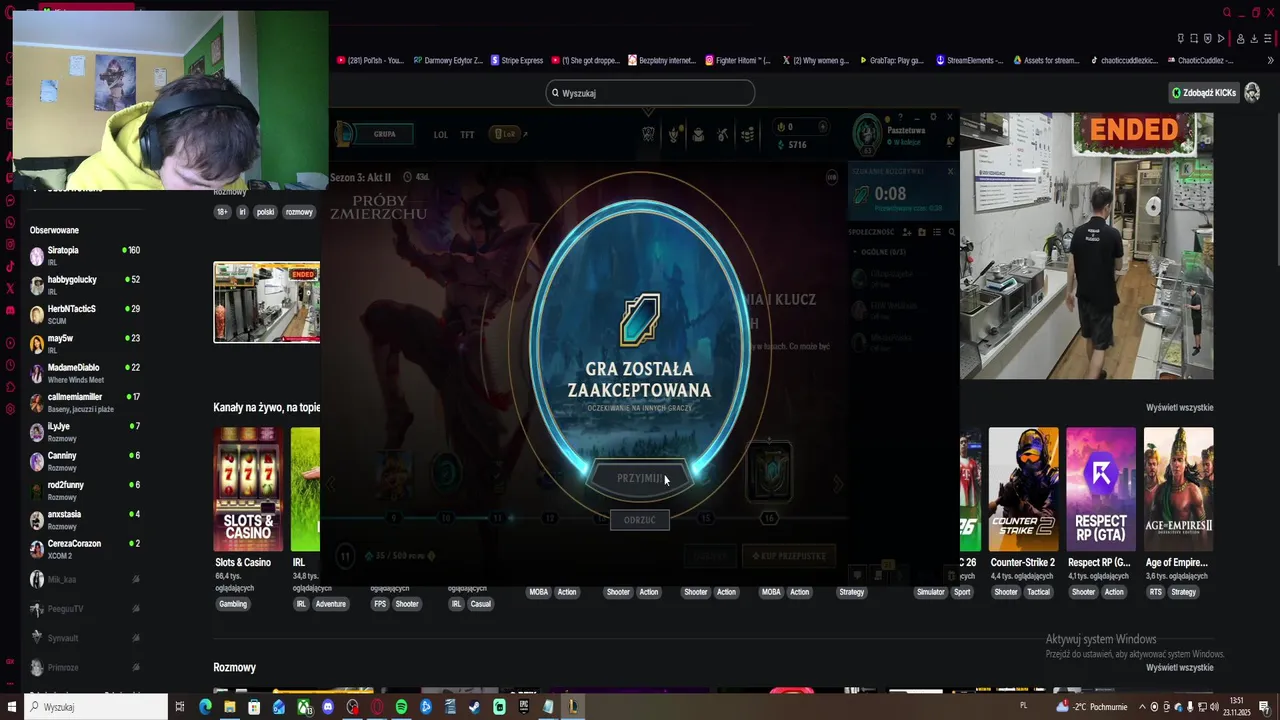
Task: Click the weather widget -2°C Pochmurnie
Action: 1092,707
